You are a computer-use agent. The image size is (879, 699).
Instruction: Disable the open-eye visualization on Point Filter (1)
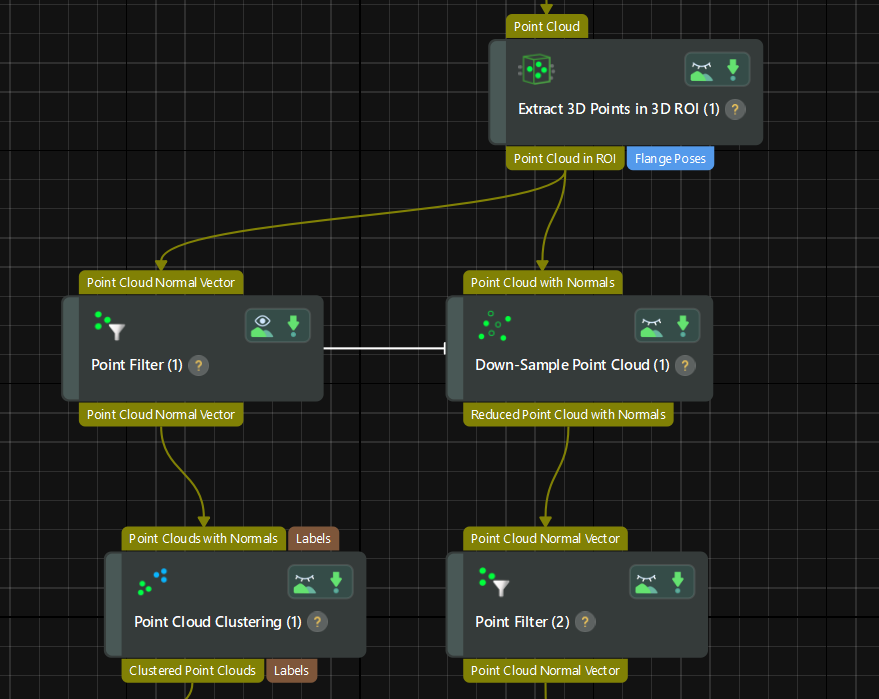coord(262,324)
